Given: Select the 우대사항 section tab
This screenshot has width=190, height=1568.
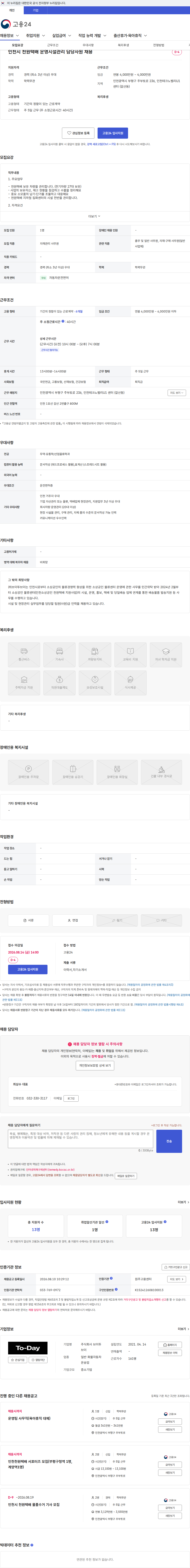Looking at the screenshot, I should (88, 45).
